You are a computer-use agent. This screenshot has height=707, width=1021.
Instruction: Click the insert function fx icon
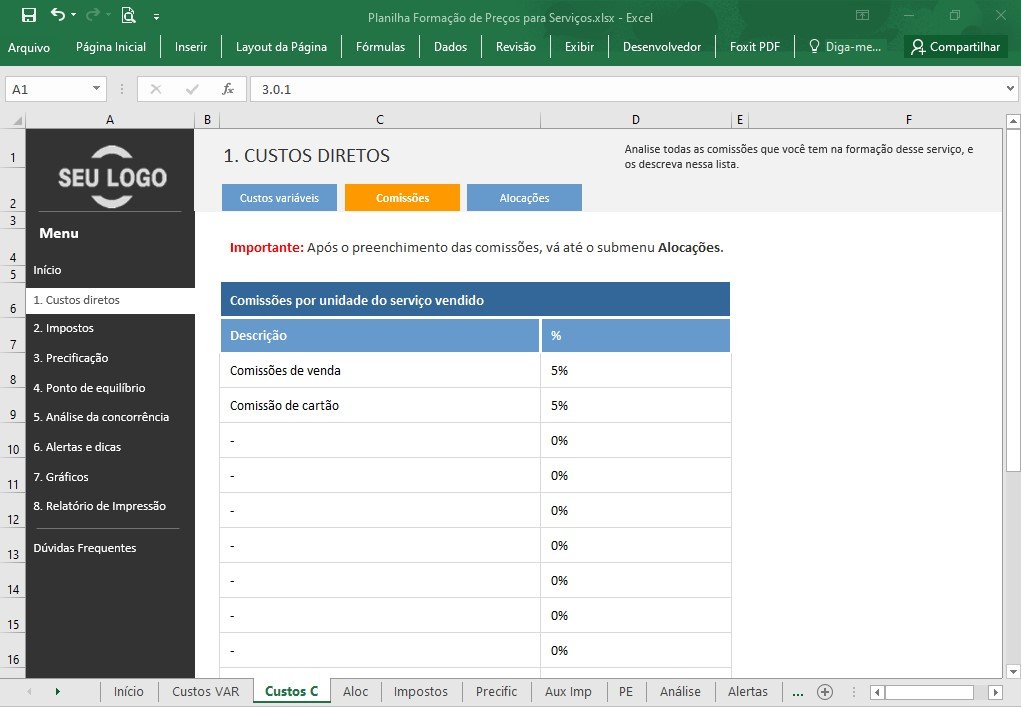point(227,89)
